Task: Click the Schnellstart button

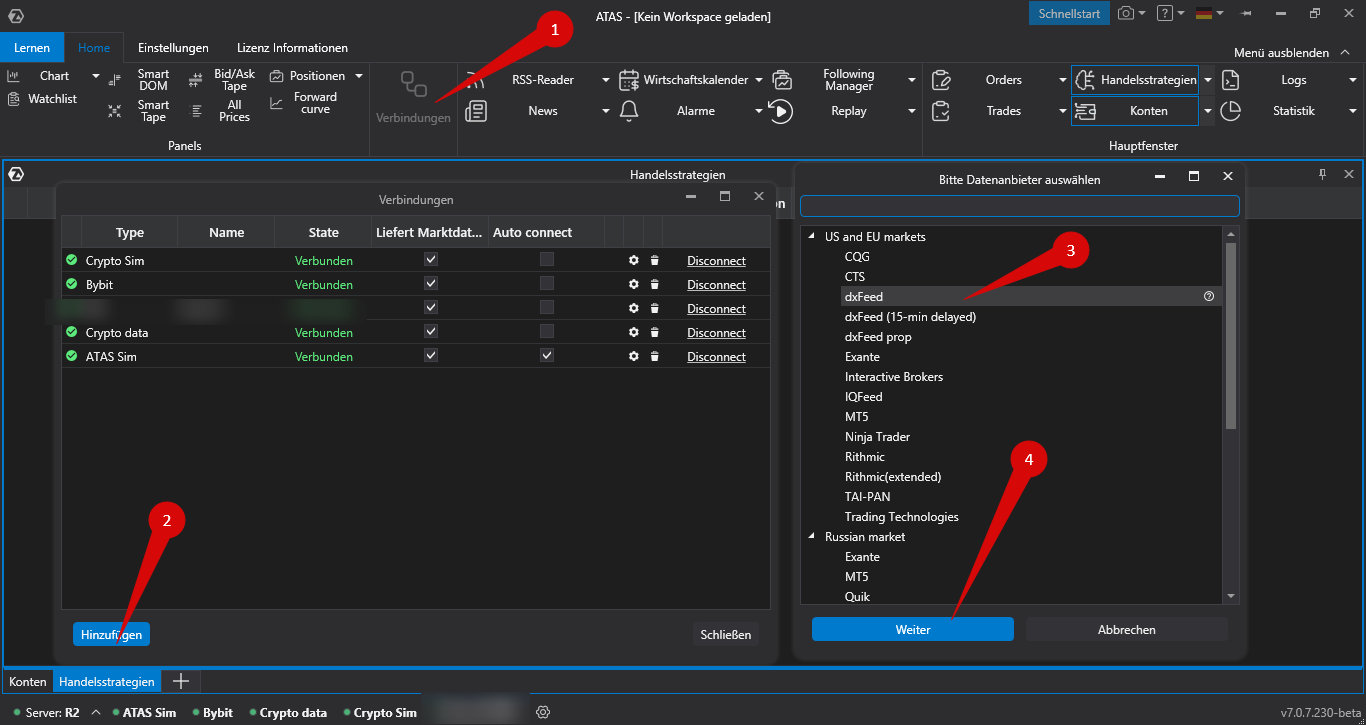Action: [1069, 13]
